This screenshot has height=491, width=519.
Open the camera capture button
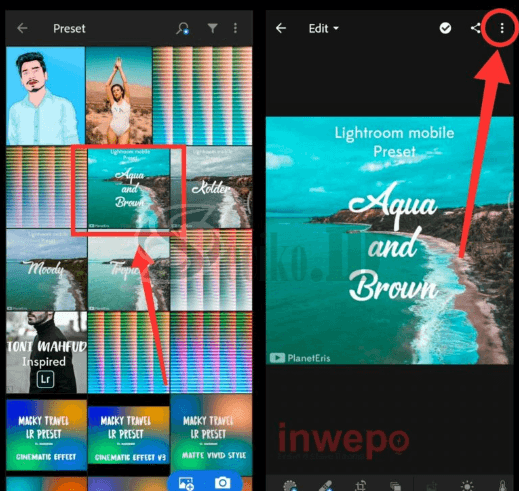pos(223,483)
